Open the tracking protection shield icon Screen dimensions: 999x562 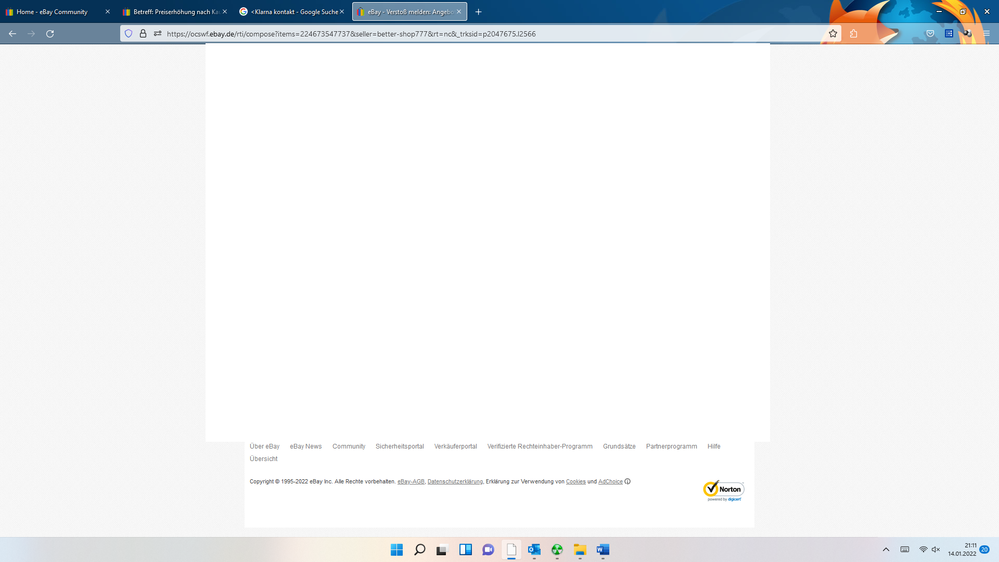tap(128, 33)
